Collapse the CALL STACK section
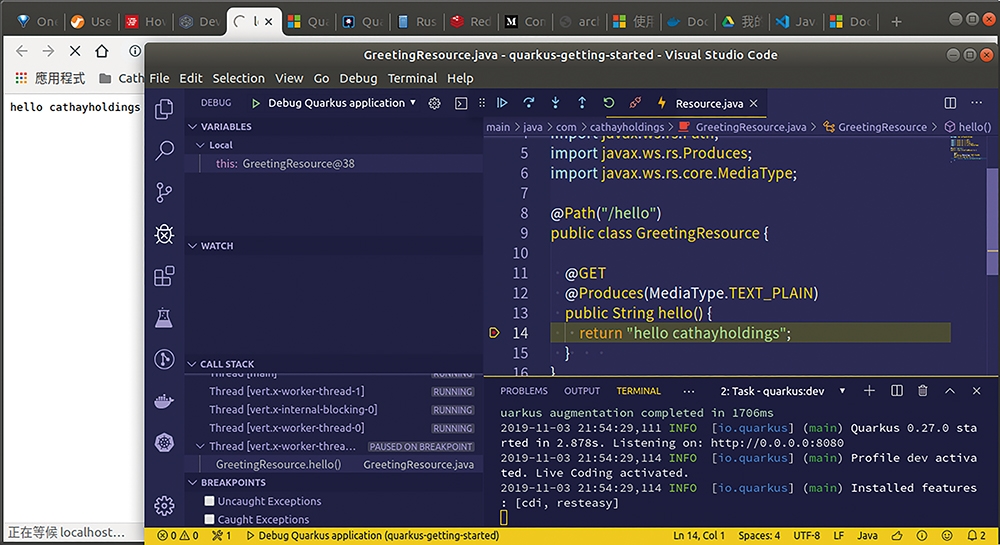This screenshot has height=545, width=1000. tap(192, 364)
